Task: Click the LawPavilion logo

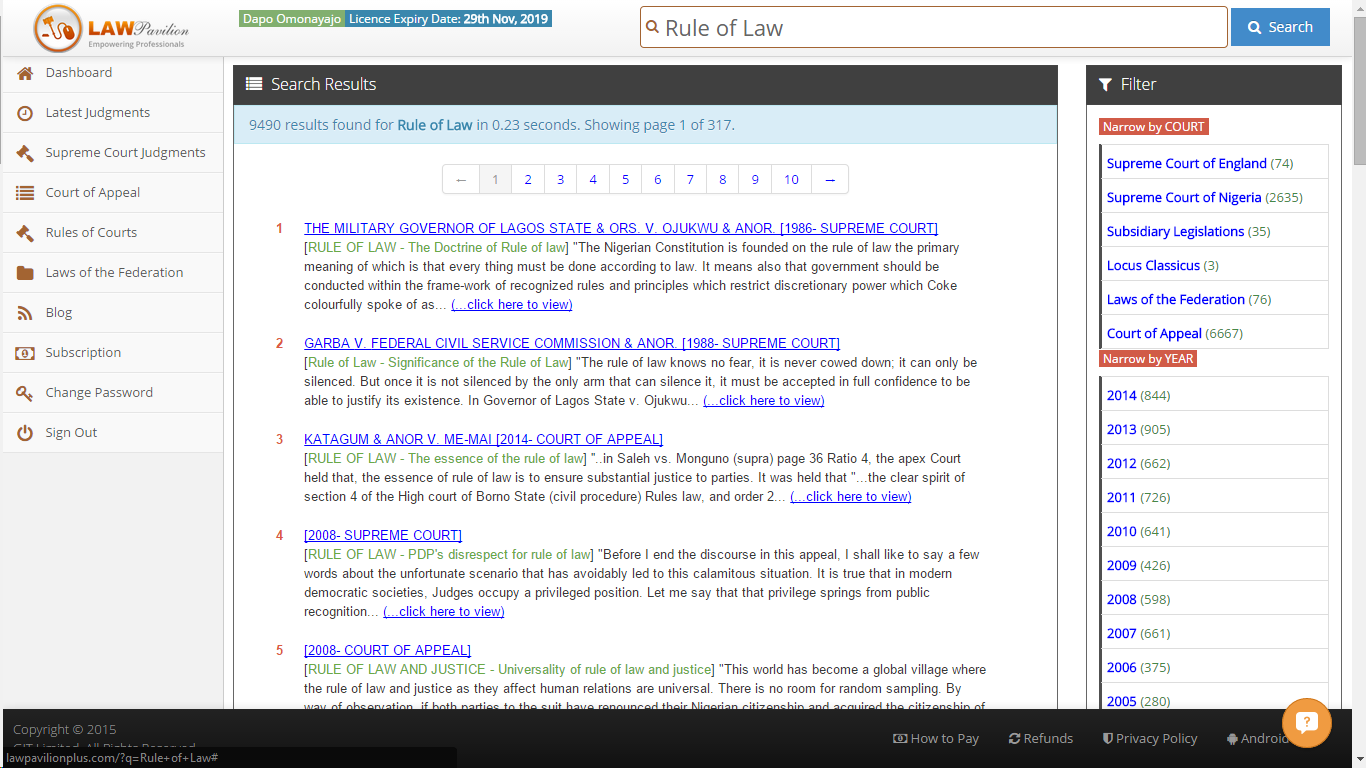Action: (112, 29)
